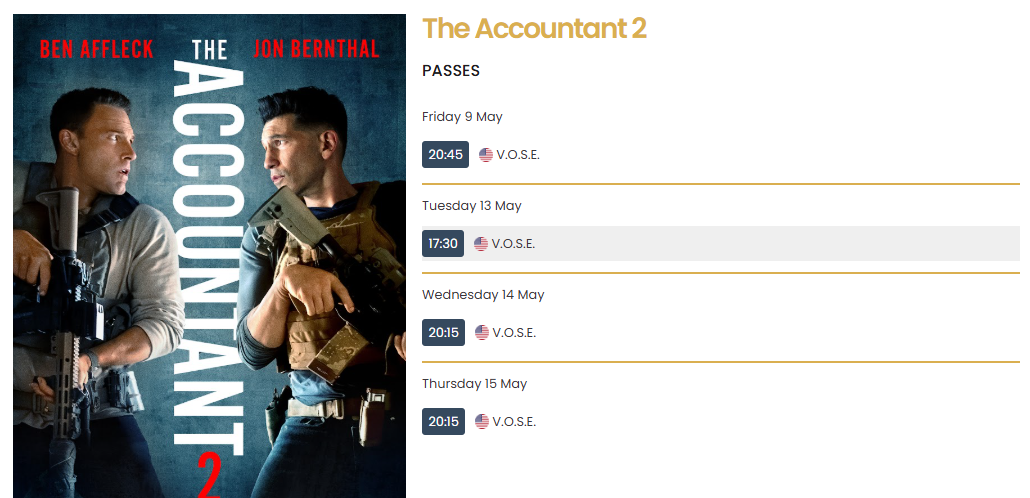Click the V.O.S.E. label next to 17:30

(513, 244)
